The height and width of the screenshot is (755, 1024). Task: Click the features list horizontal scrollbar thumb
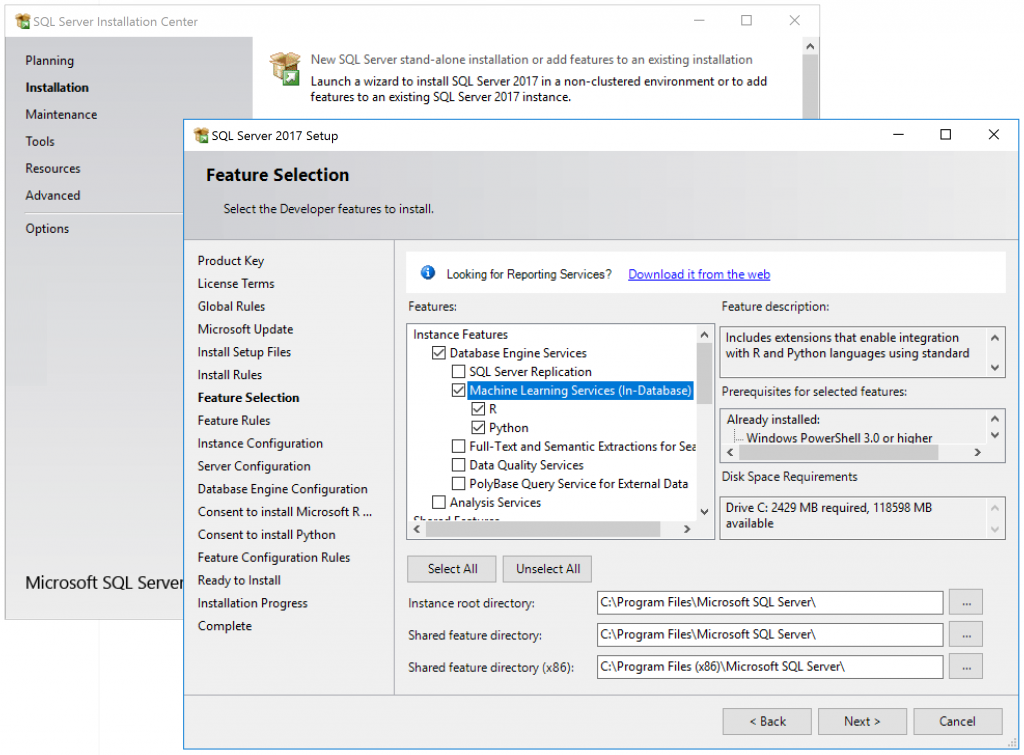point(543,529)
